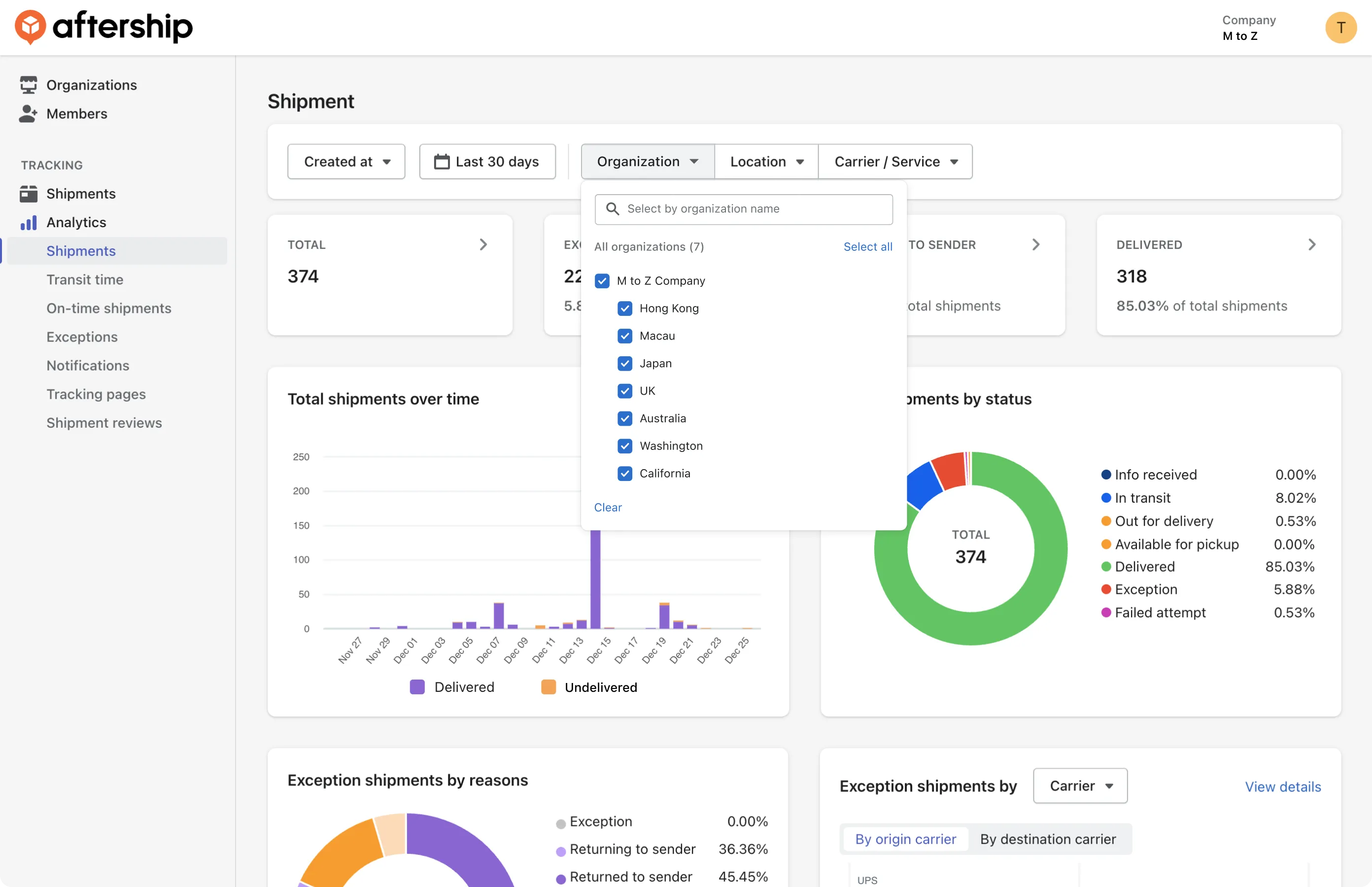
Task: Open the Carrier / Service filter dropdown
Action: (895, 162)
